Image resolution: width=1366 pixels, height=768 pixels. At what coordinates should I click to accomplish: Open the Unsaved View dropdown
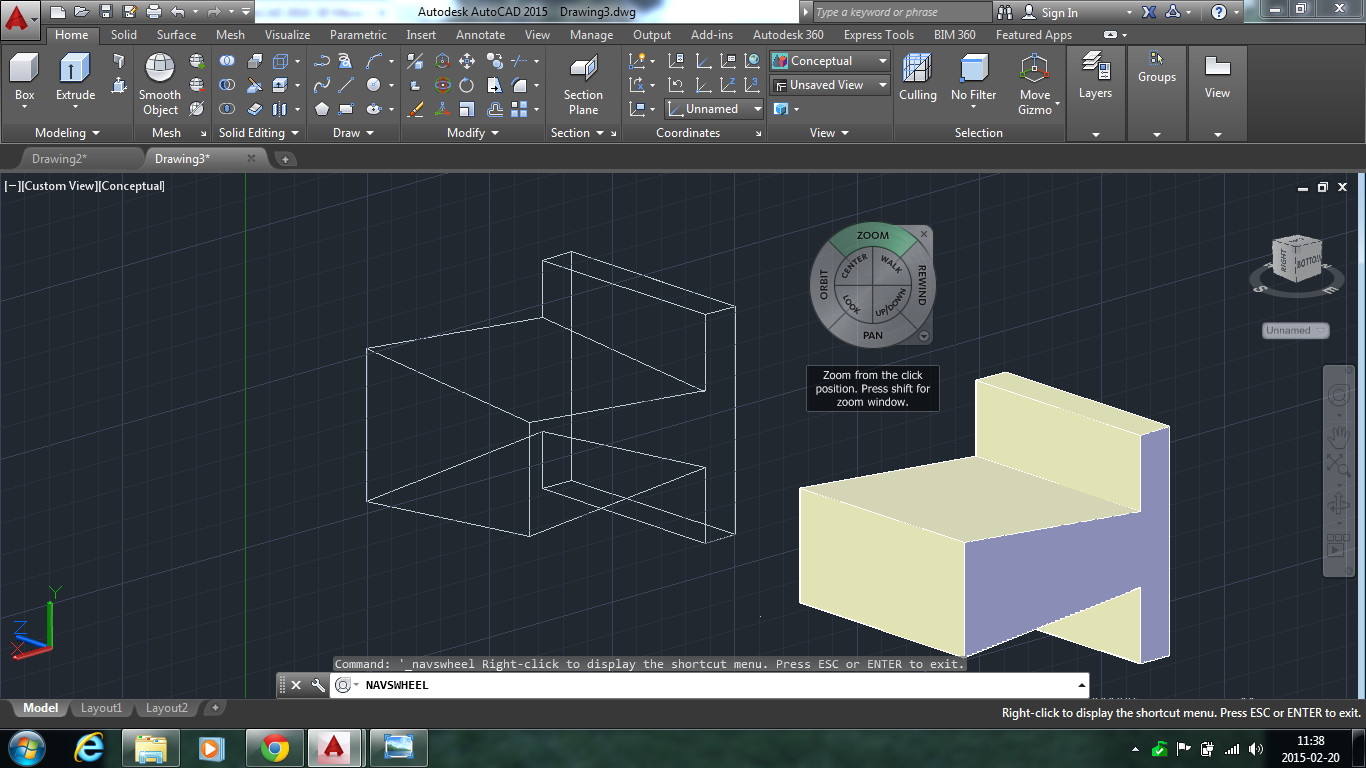pos(829,85)
